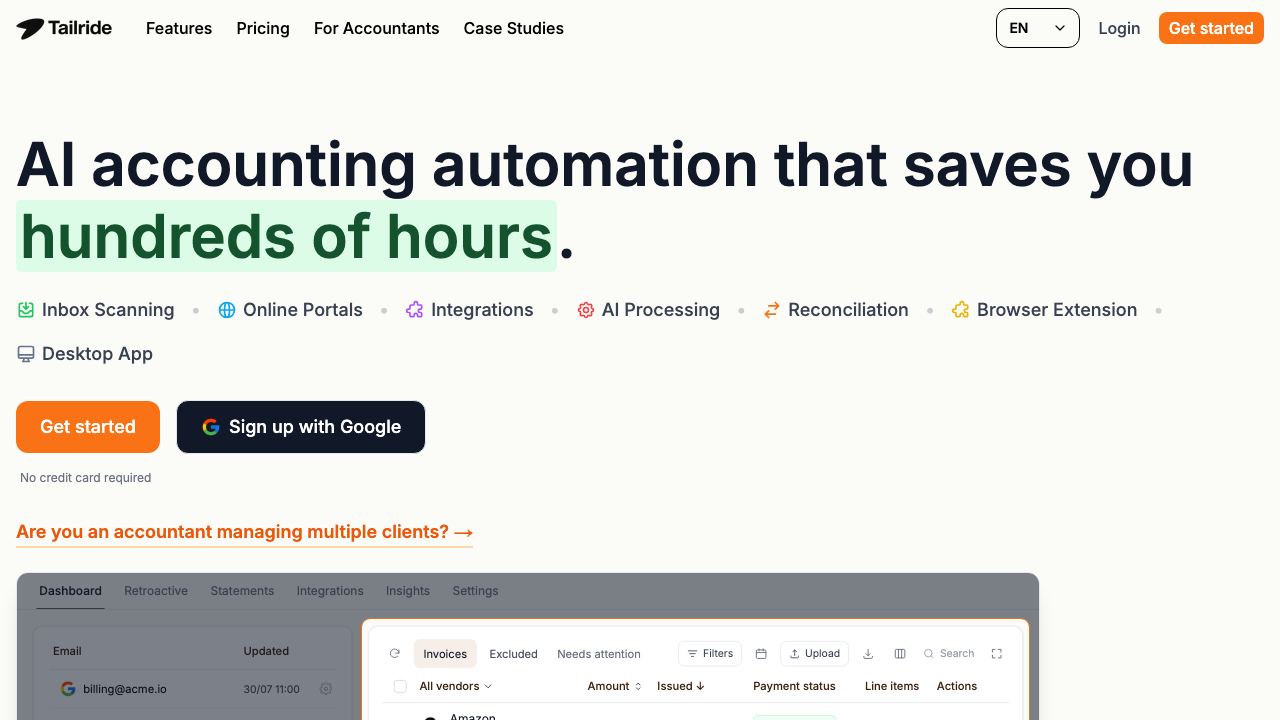
Task: Click the AI Processing feature label
Action: 661,310
